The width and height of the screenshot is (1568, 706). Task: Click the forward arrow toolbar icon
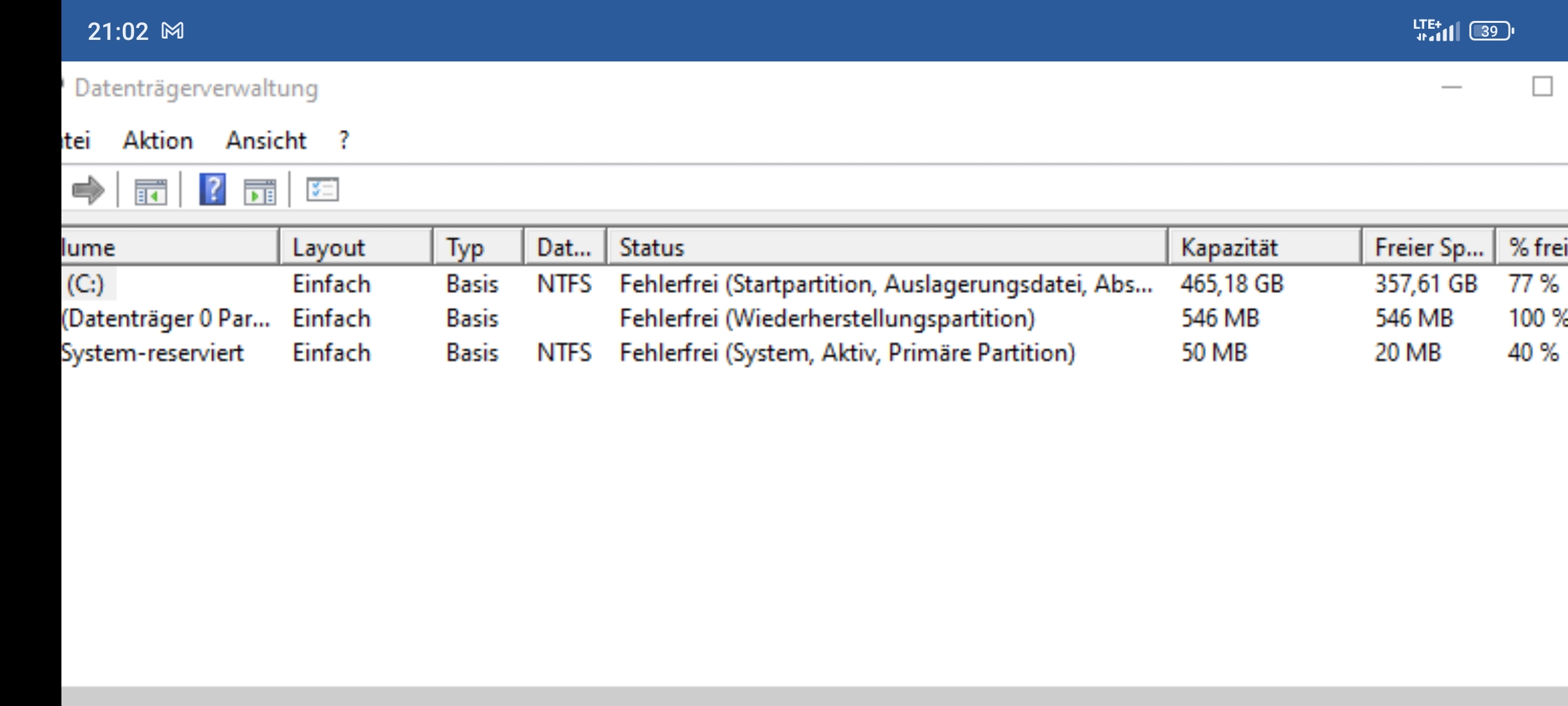coord(88,190)
